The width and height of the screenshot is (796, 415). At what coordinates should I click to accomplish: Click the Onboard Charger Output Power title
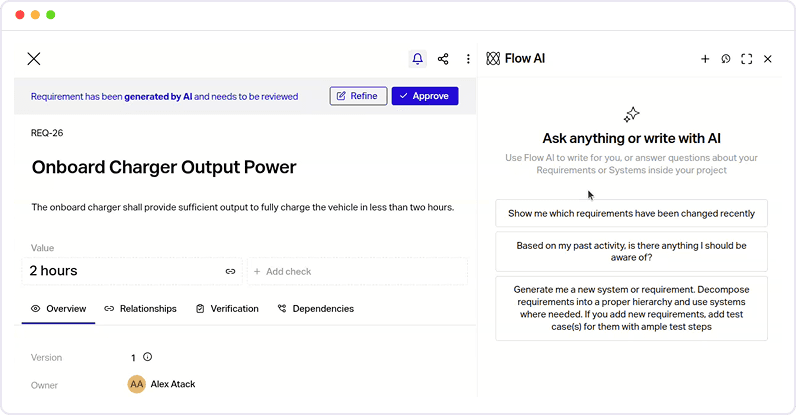[164, 167]
